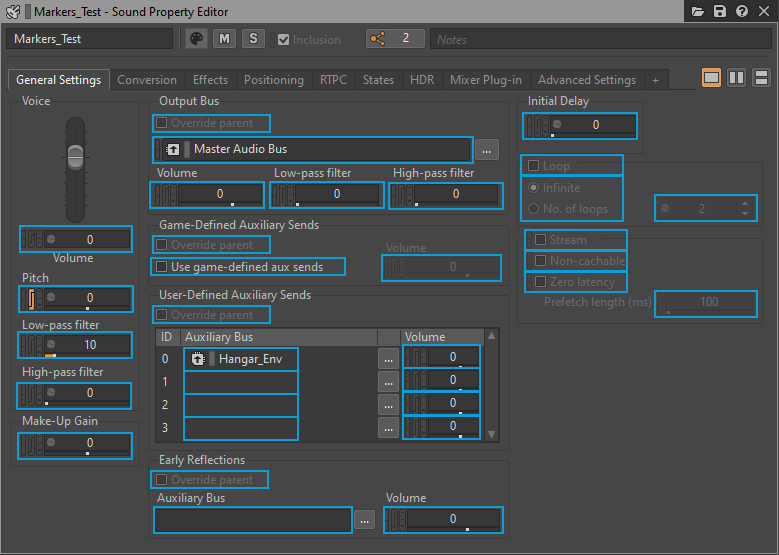
Task: Solo the sound with the S button
Action: click(x=253, y=39)
